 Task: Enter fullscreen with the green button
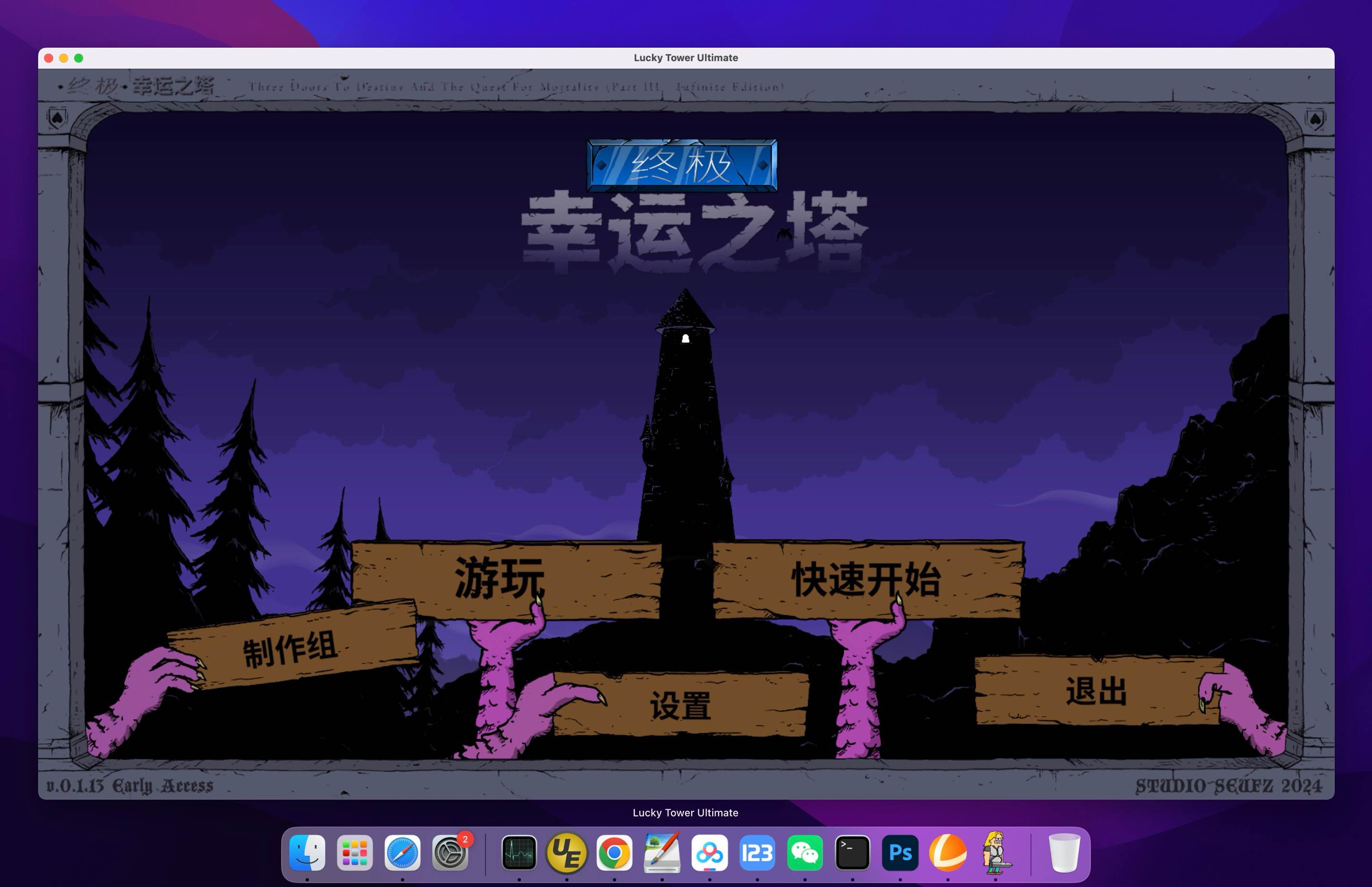click(x=79, y=58)
